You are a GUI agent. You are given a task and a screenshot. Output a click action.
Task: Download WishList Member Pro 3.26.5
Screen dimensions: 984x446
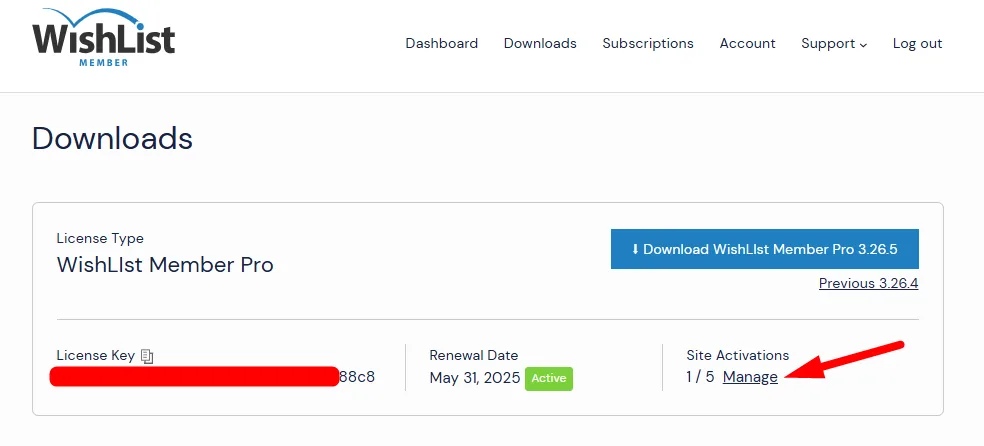tap(764, 249)
